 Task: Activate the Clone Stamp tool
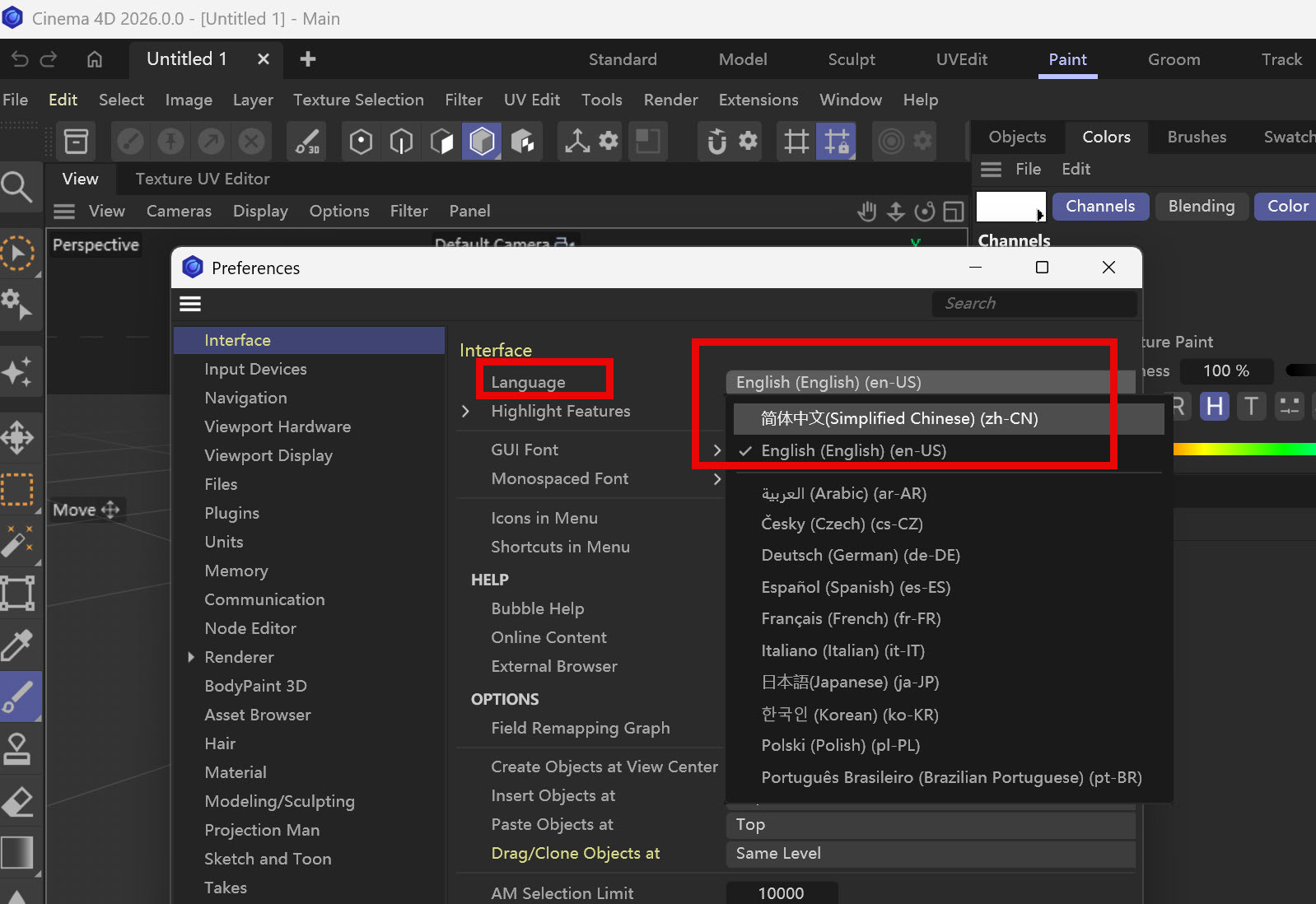tap(17, 748)
